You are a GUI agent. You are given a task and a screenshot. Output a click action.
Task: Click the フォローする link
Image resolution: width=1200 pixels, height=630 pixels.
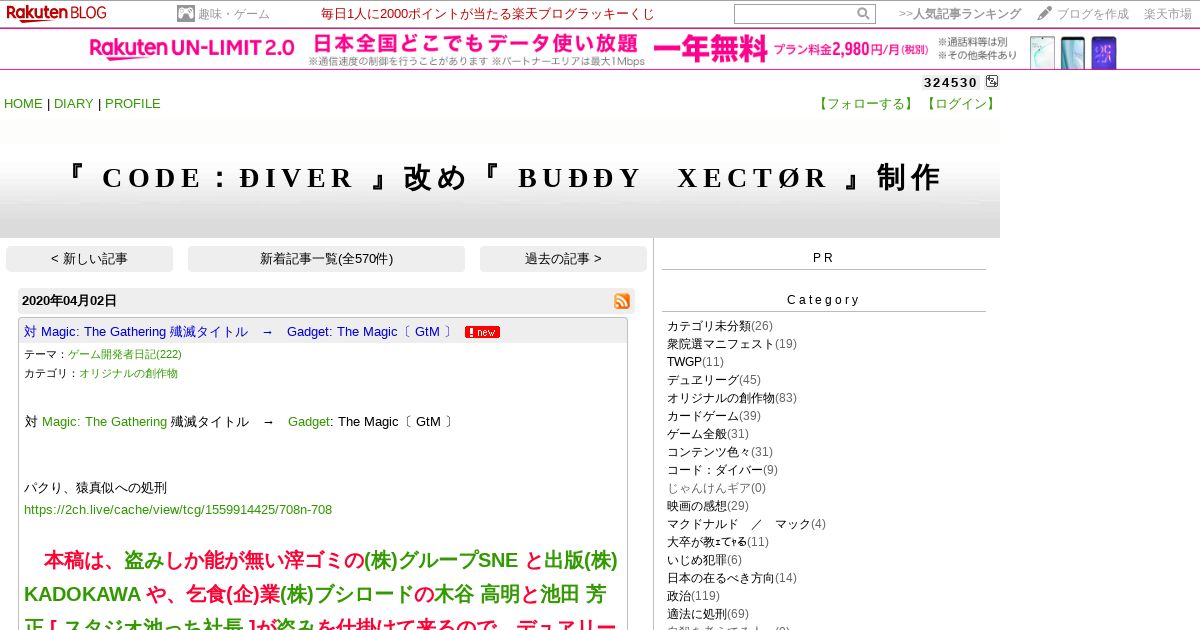pyautogui.click(x=866, y=104)
